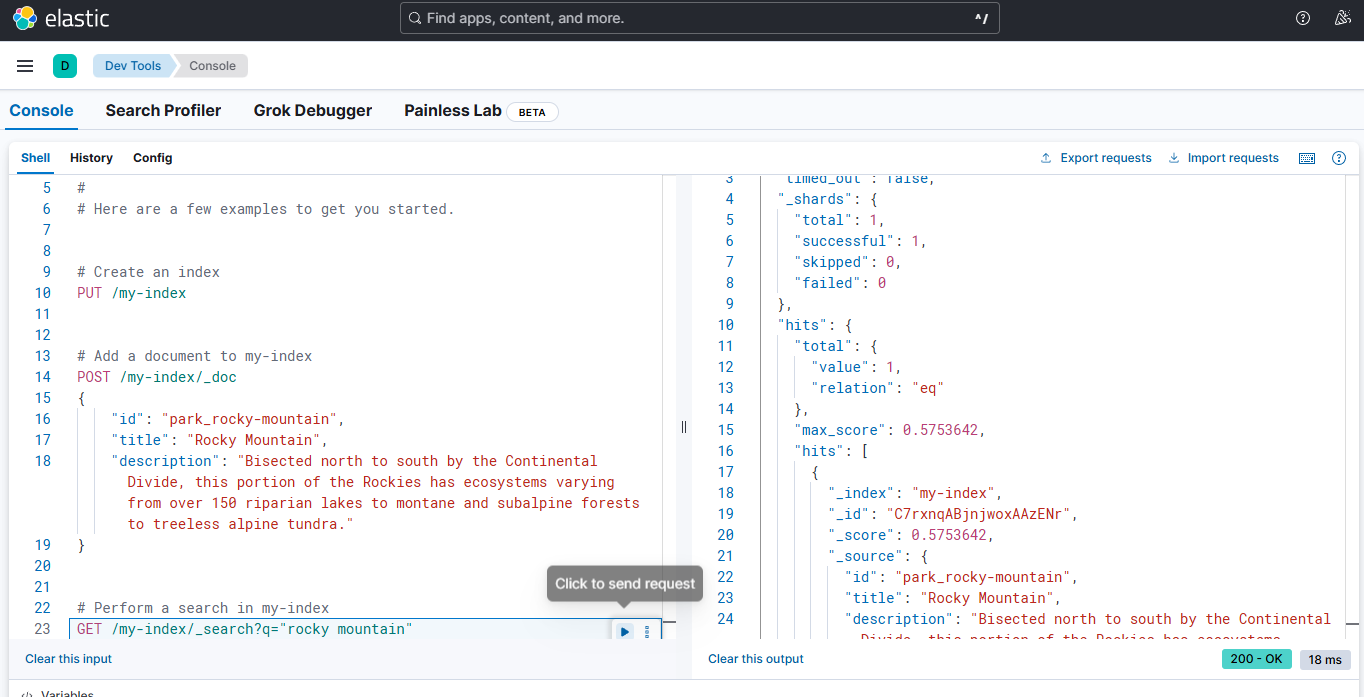Open keyboard shortcuts icon in Console toolbar
Image resolution: width=1364 pixels, height=697 pixels.
[x=1307, y=158]
